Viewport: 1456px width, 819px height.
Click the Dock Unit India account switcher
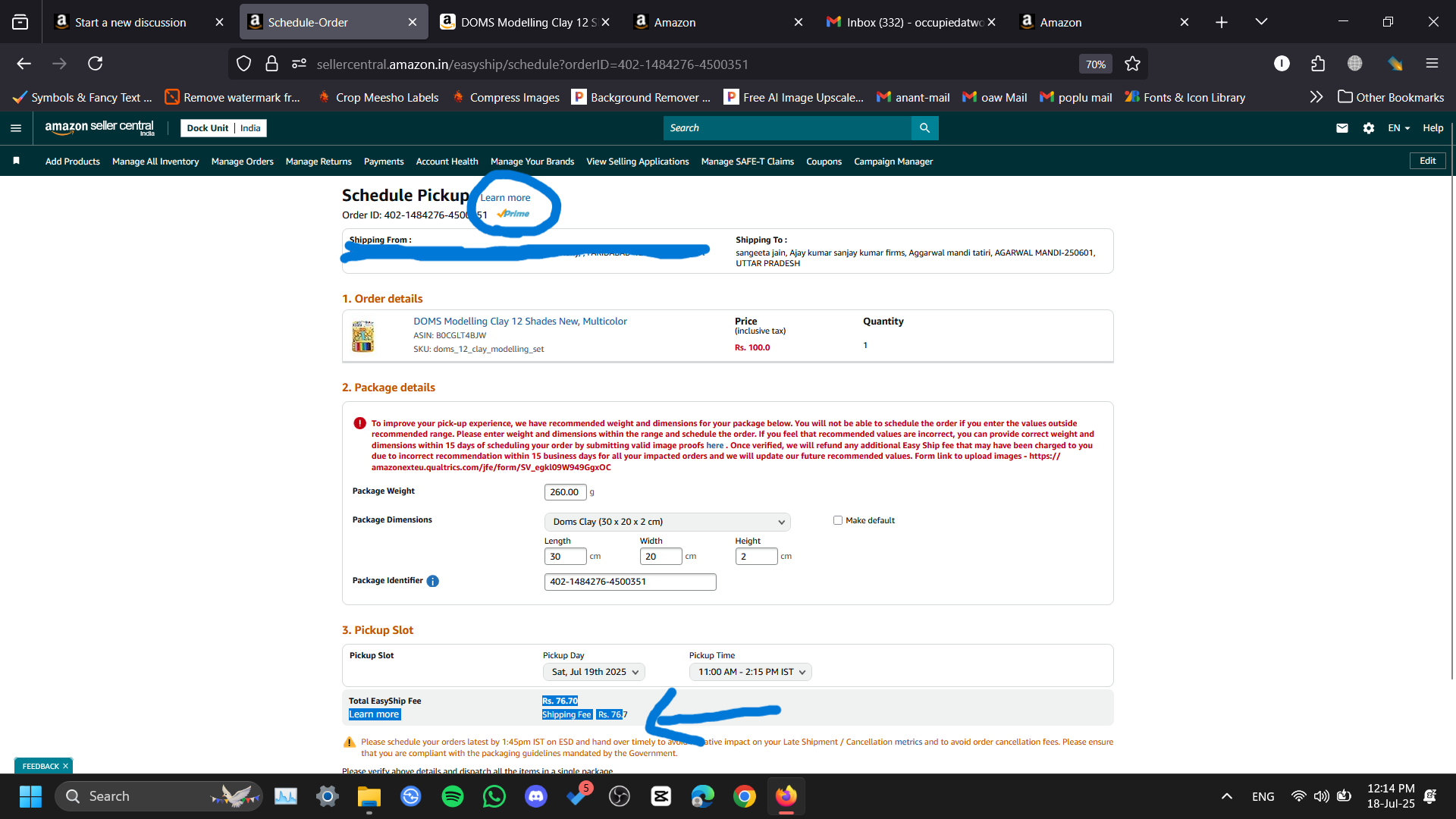click(223, 128)
